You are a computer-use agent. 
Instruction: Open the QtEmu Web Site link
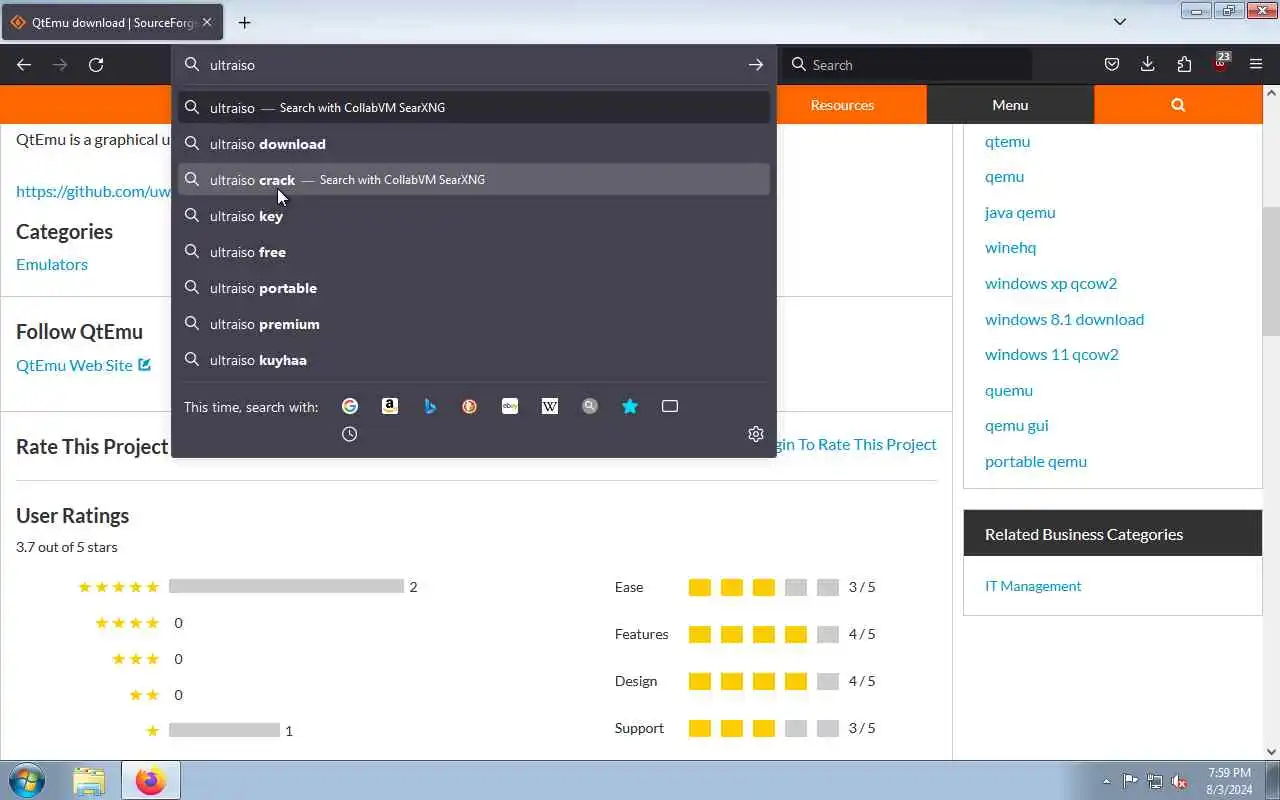point(74,365)
